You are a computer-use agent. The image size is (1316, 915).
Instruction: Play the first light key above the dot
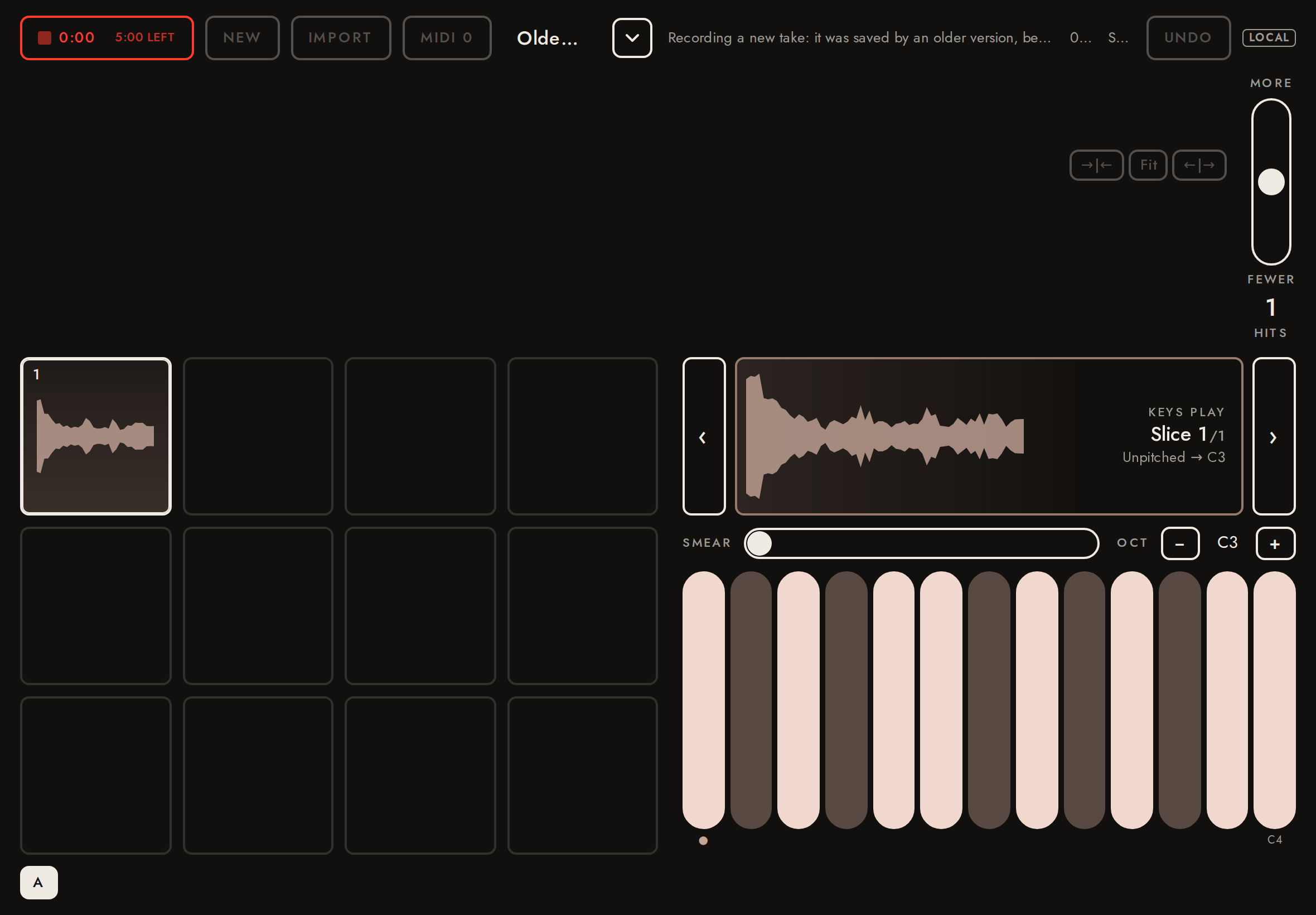pyautogui.click(x=704, y=700)
